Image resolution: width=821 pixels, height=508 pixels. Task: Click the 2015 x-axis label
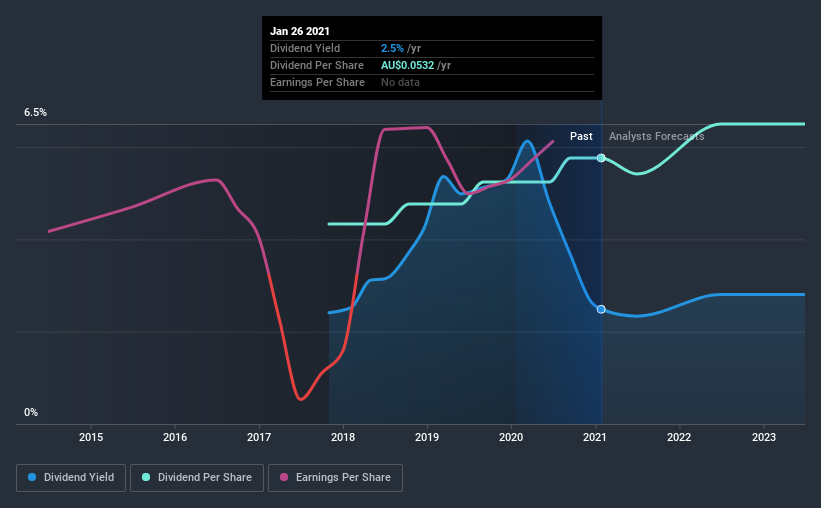pos(91,437)
